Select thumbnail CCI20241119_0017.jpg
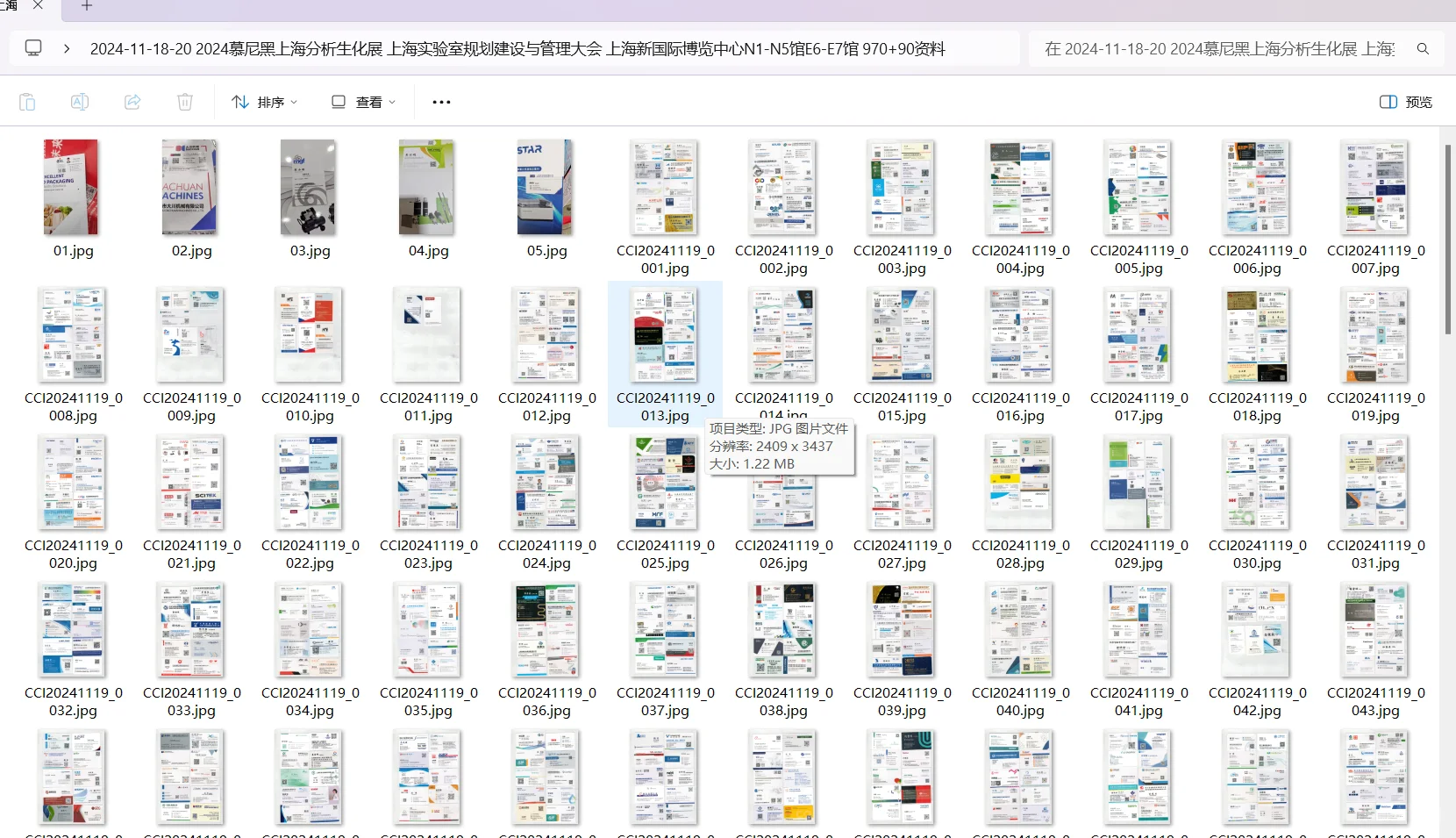This screenshot has width=1456, height=838. coord(1138,334)
